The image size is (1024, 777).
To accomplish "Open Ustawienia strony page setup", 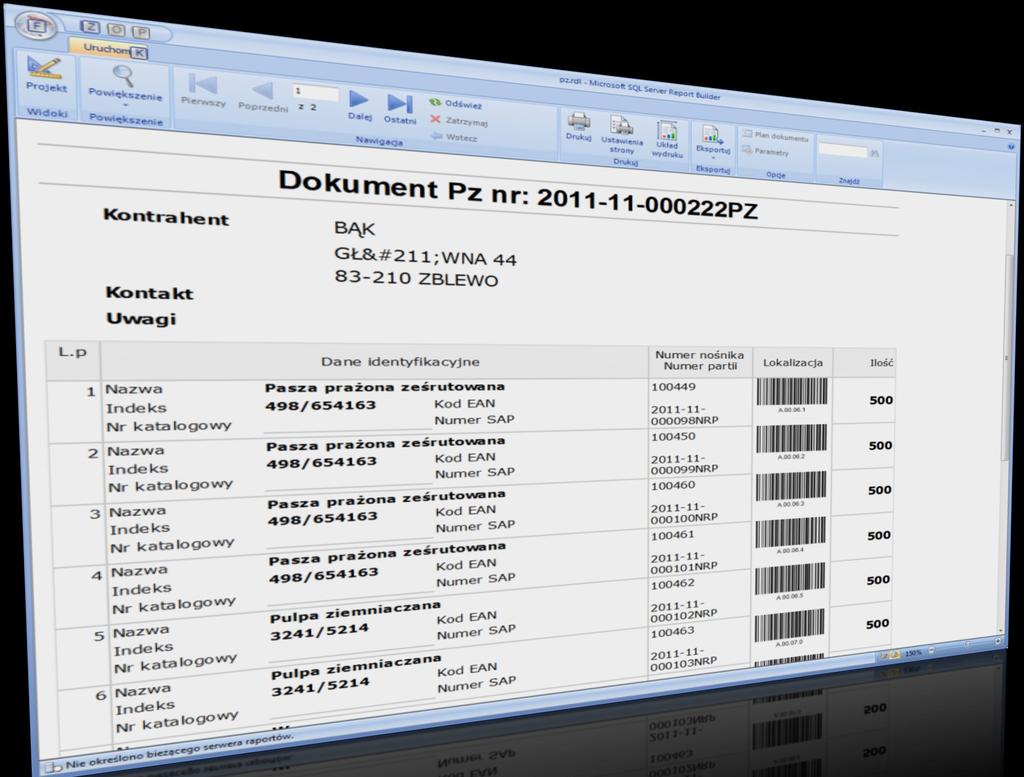I will point(622,135).
